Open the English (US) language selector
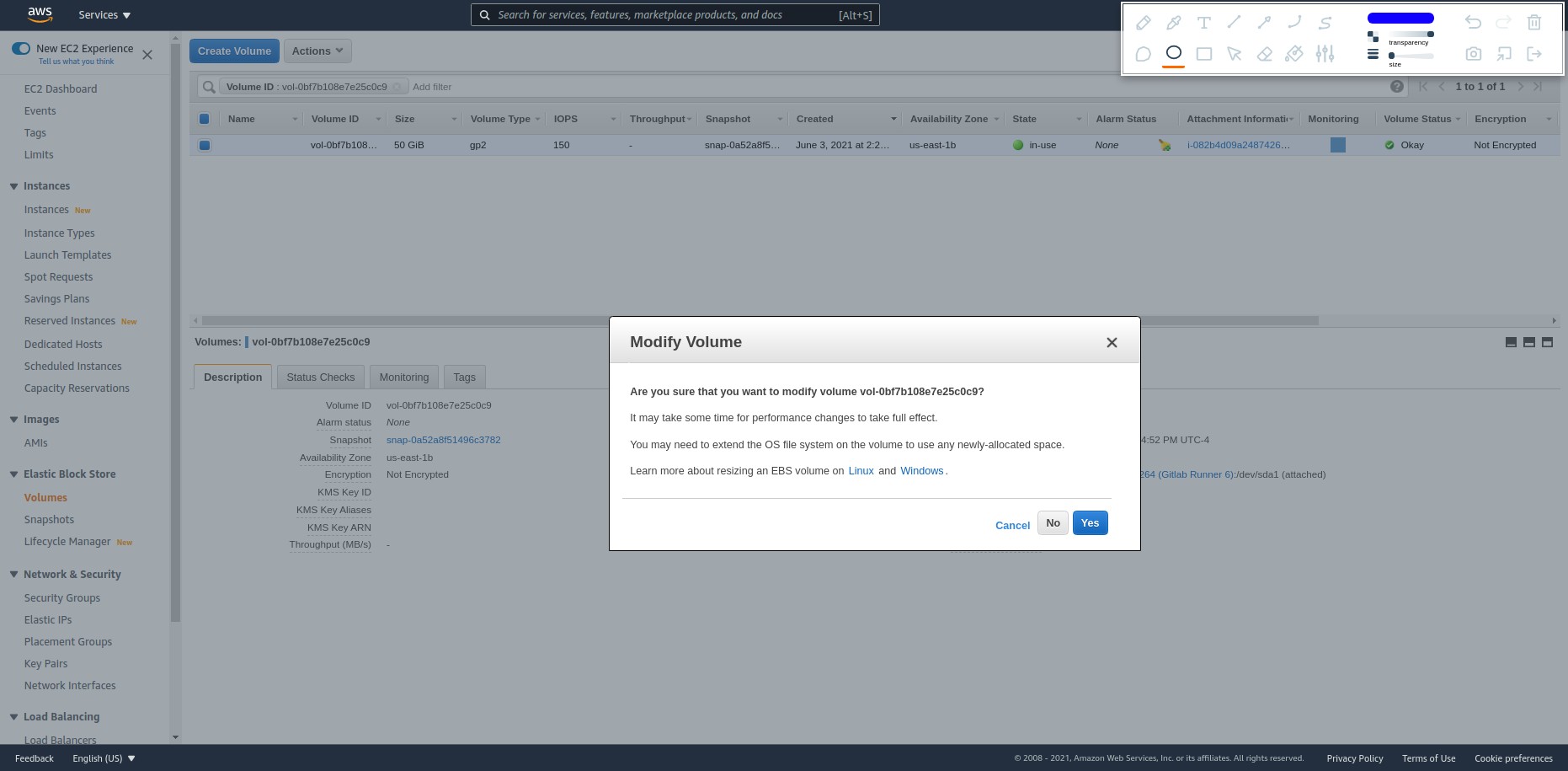The width and height of the screenshot is (1568, 771). [104, 758]
